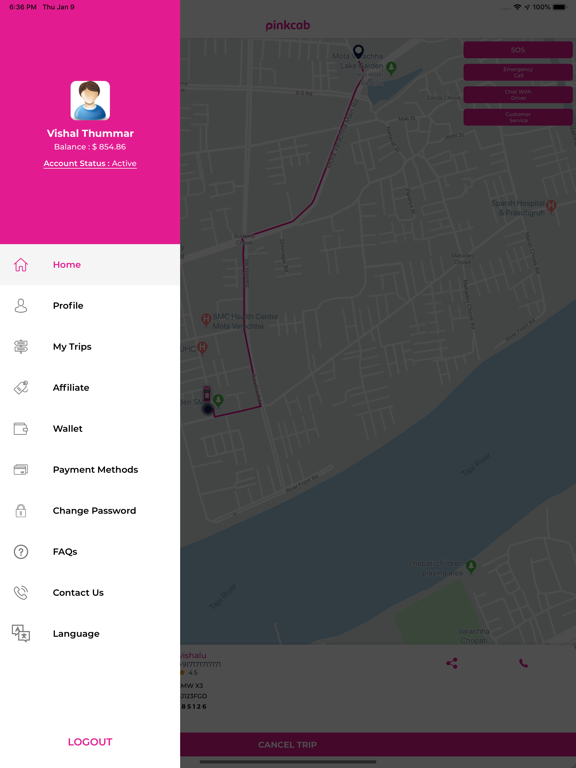Open Wallet menu item

point(90,429)
